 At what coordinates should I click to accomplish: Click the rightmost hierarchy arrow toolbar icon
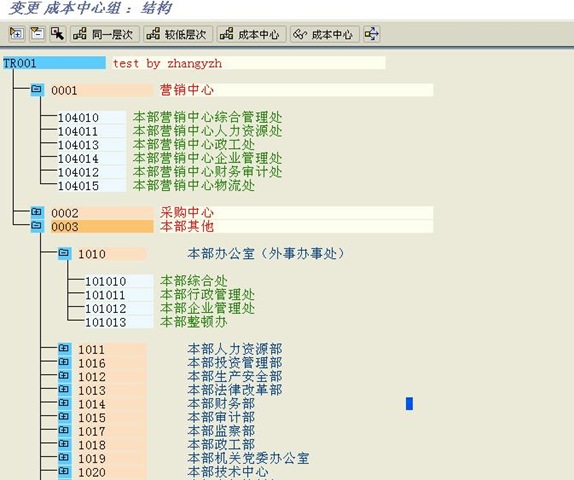(372, 34)
